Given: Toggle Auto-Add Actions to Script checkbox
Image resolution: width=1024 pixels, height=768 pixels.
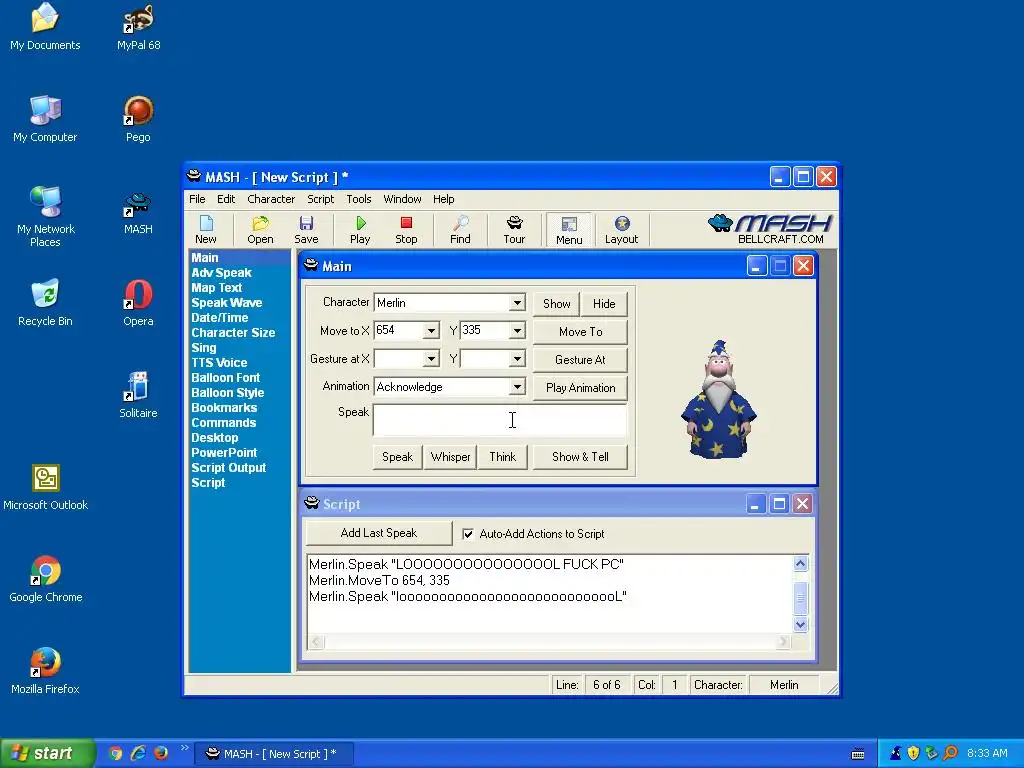Looking at the screenshot, I should pos(468,534).
